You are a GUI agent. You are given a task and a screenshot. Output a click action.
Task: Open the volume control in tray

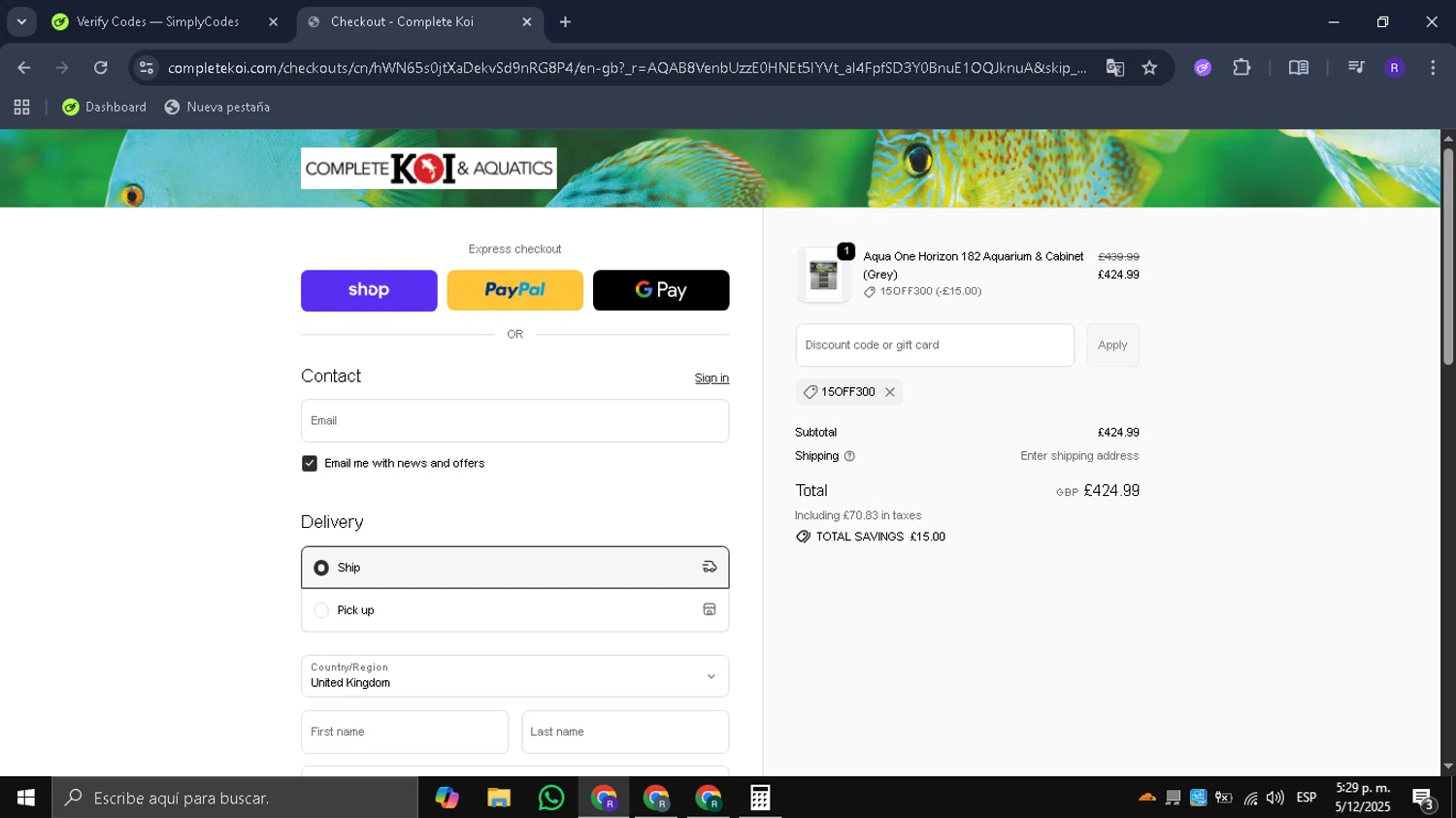click(1275, 798)
